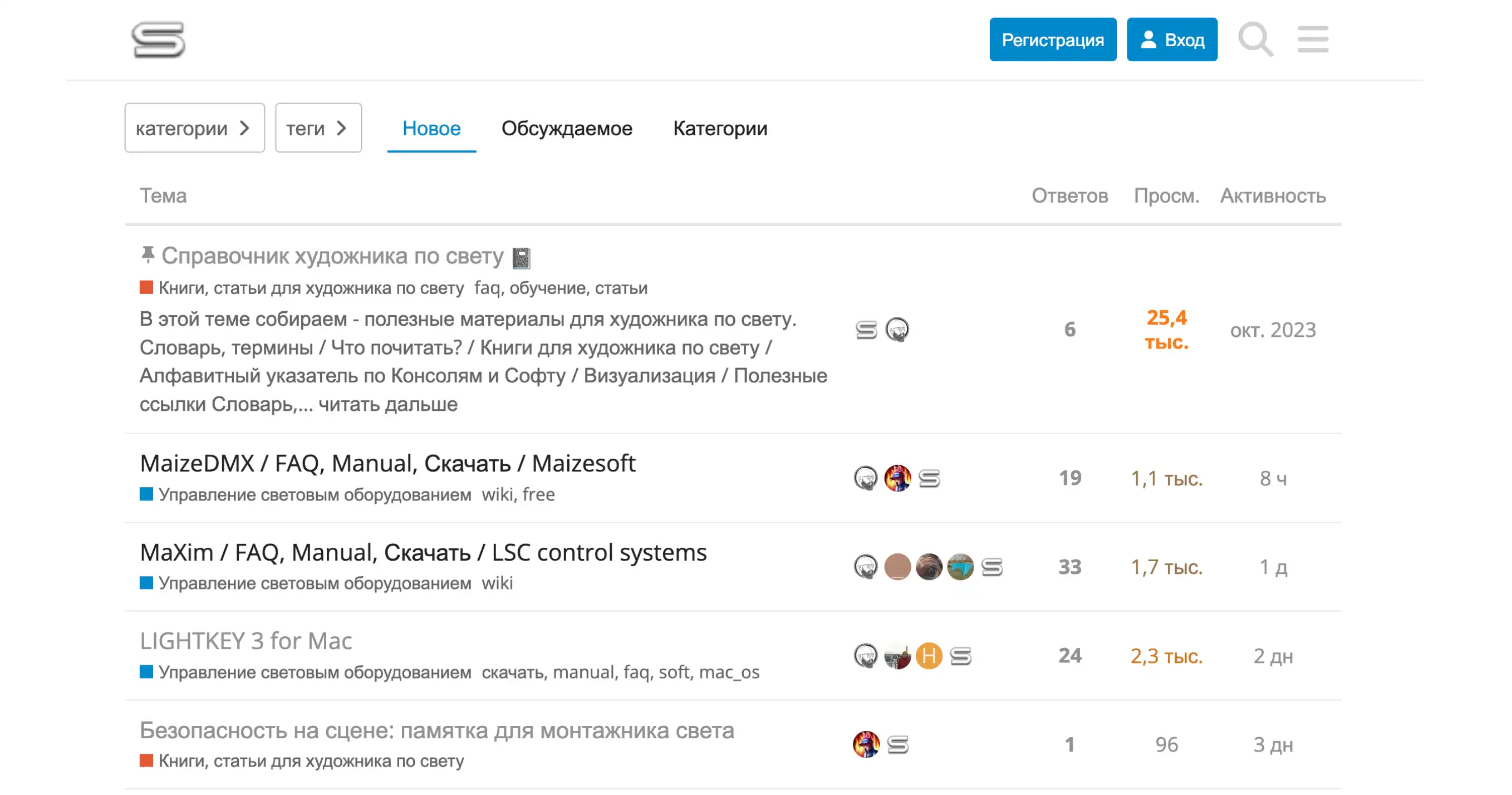Click the first avatar in Безопасность на сцене row
The width and height of the screenshot is (1512, 795).
click(x=866, y=744)
